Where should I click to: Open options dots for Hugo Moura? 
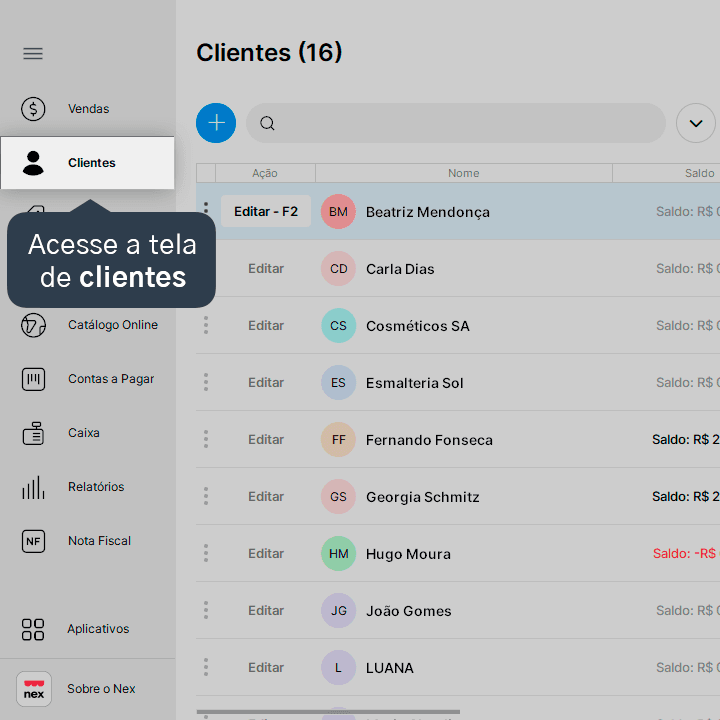pos(206,553)
